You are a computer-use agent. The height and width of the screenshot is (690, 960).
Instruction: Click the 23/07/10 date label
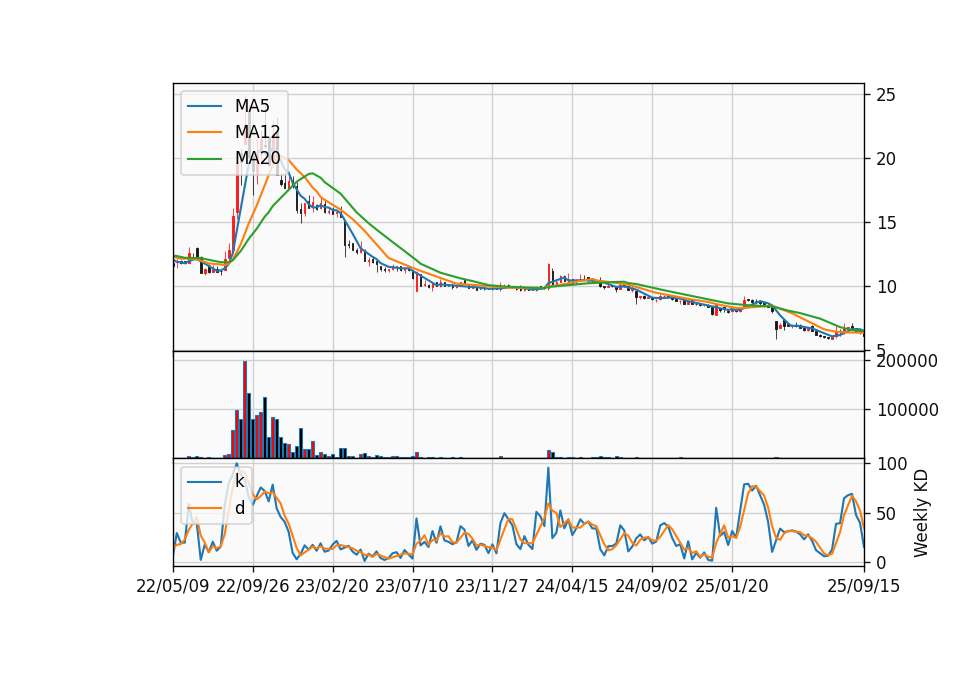[412, 586]
